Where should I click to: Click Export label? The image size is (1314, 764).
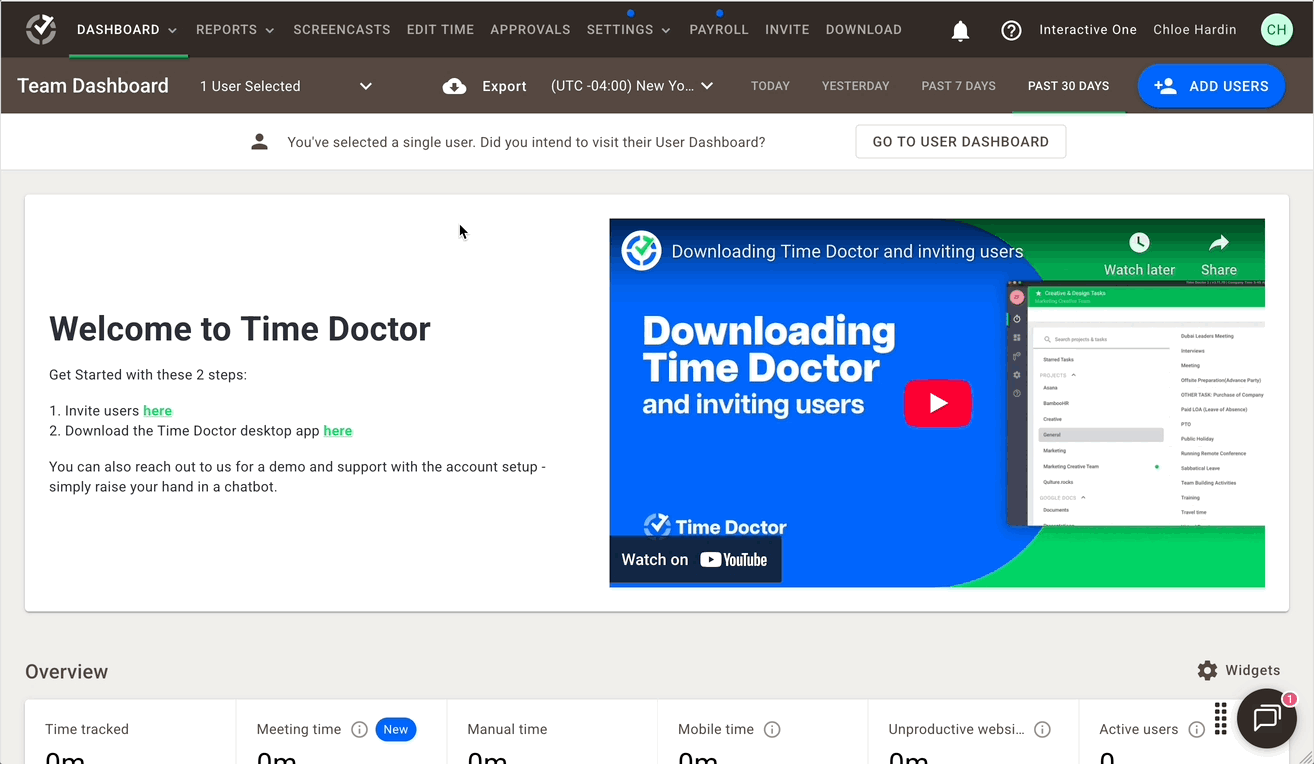pos(504,86)
